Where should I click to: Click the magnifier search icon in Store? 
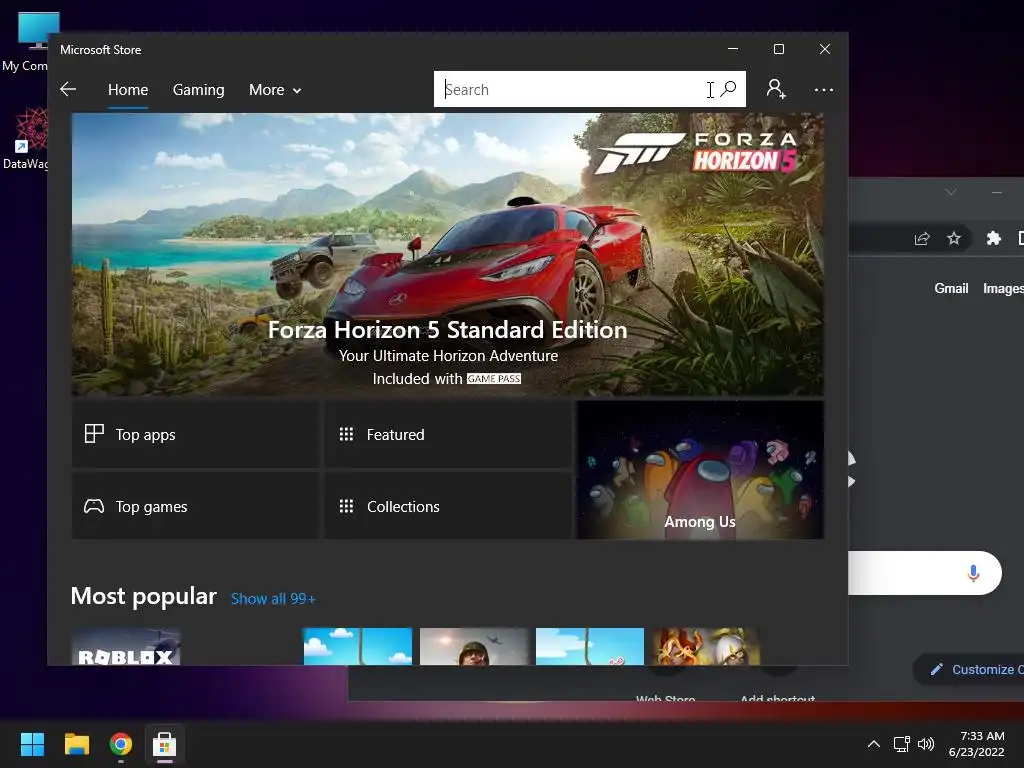[728, 89]
